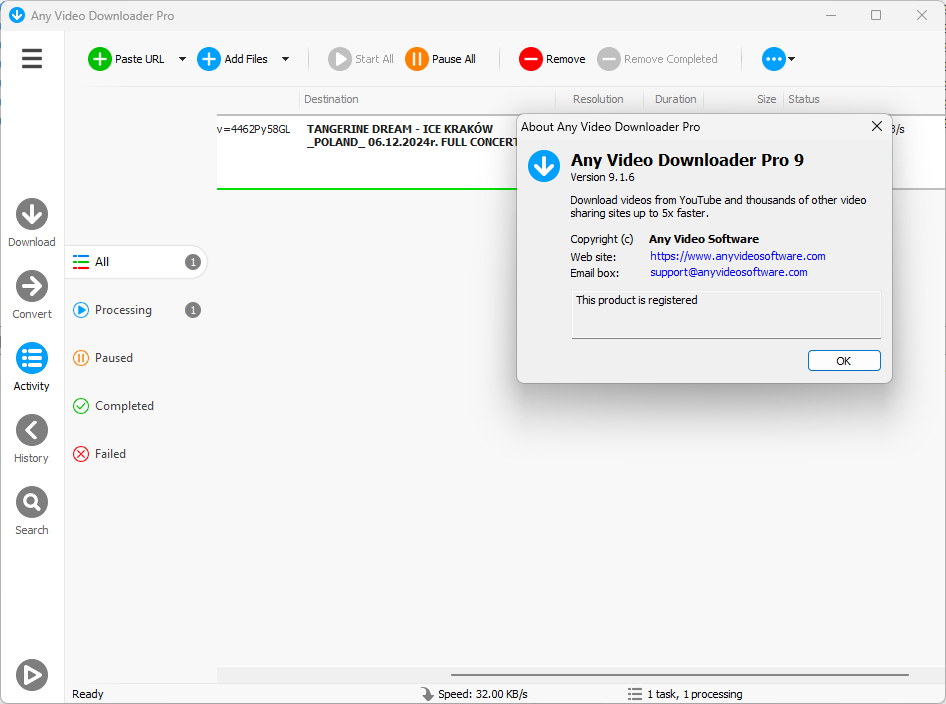Click the green download progress bar

coord(367,189)
